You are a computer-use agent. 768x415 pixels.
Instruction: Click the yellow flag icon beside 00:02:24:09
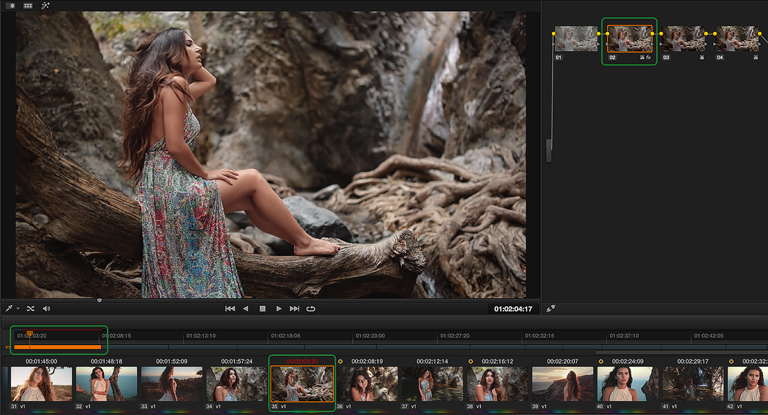click(x=601, y=362)
